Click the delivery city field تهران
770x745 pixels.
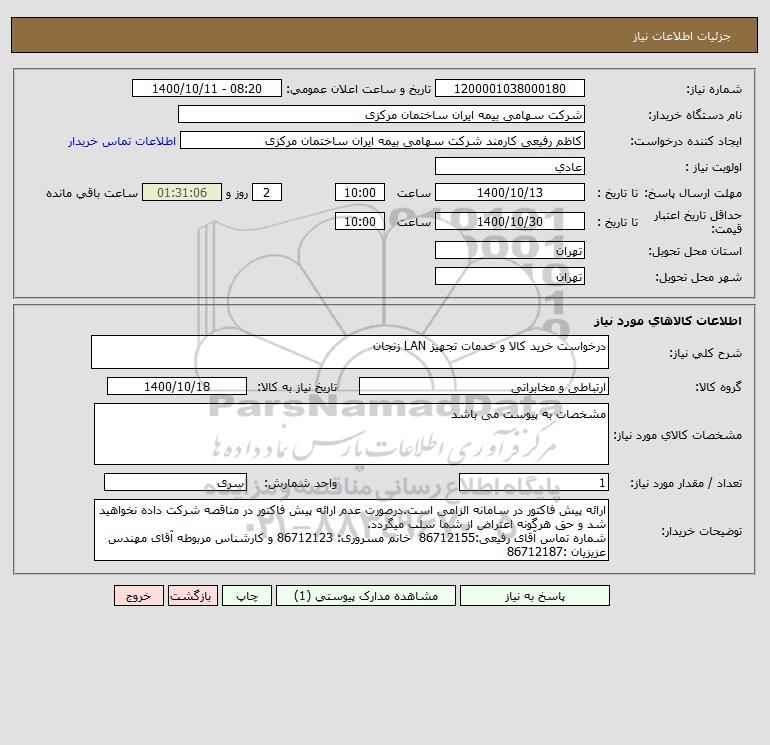[510, 276]
